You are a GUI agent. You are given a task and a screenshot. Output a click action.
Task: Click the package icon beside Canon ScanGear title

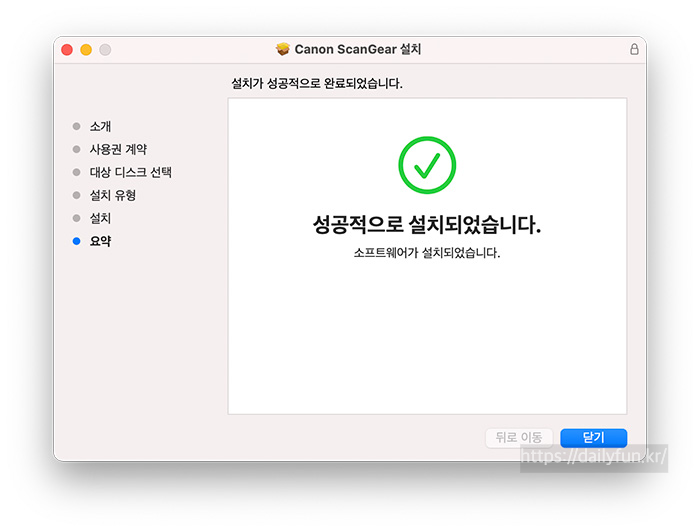283,49
